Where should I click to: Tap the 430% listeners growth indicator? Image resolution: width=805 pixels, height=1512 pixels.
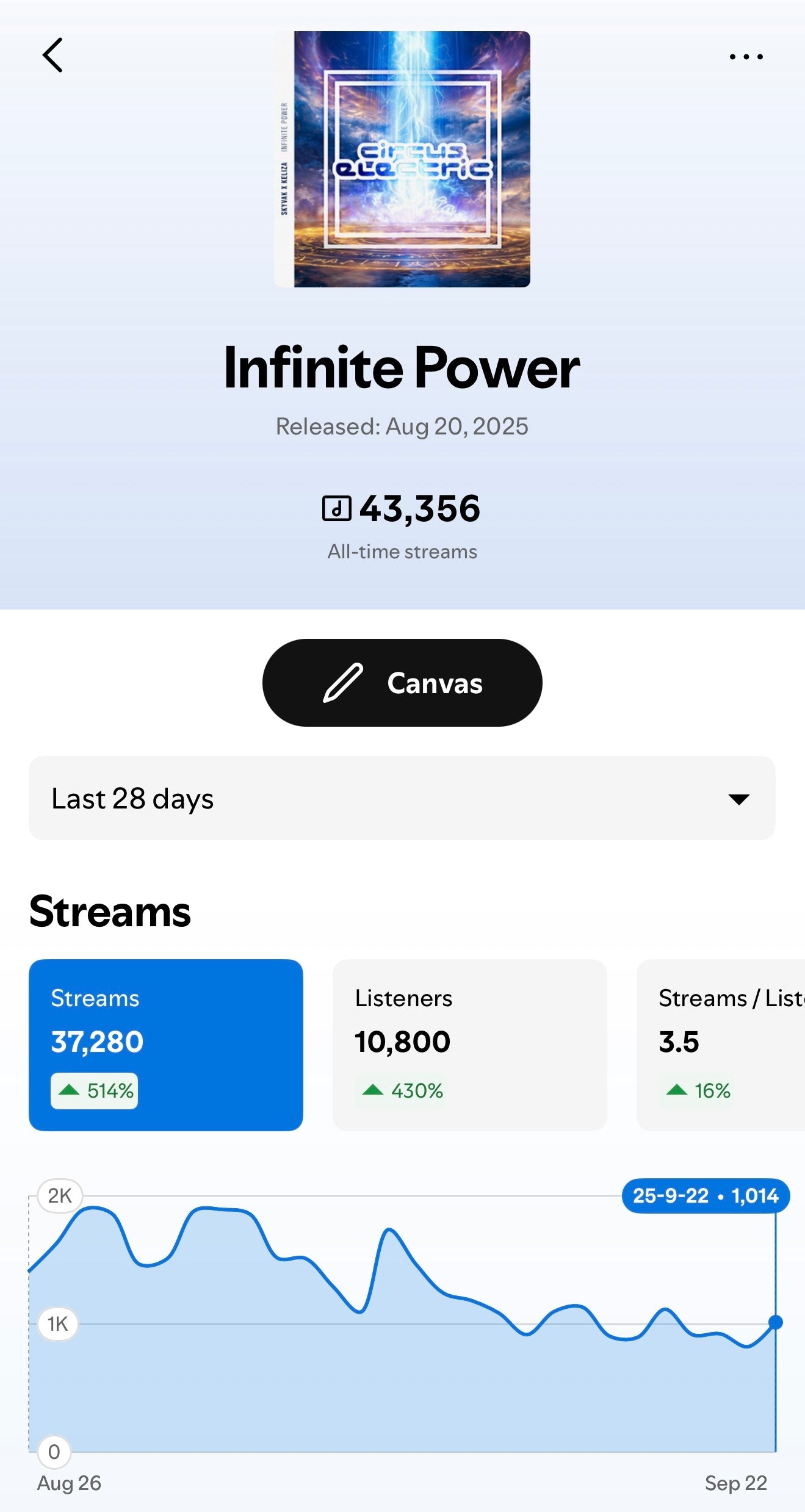(x=403, y=1090)
